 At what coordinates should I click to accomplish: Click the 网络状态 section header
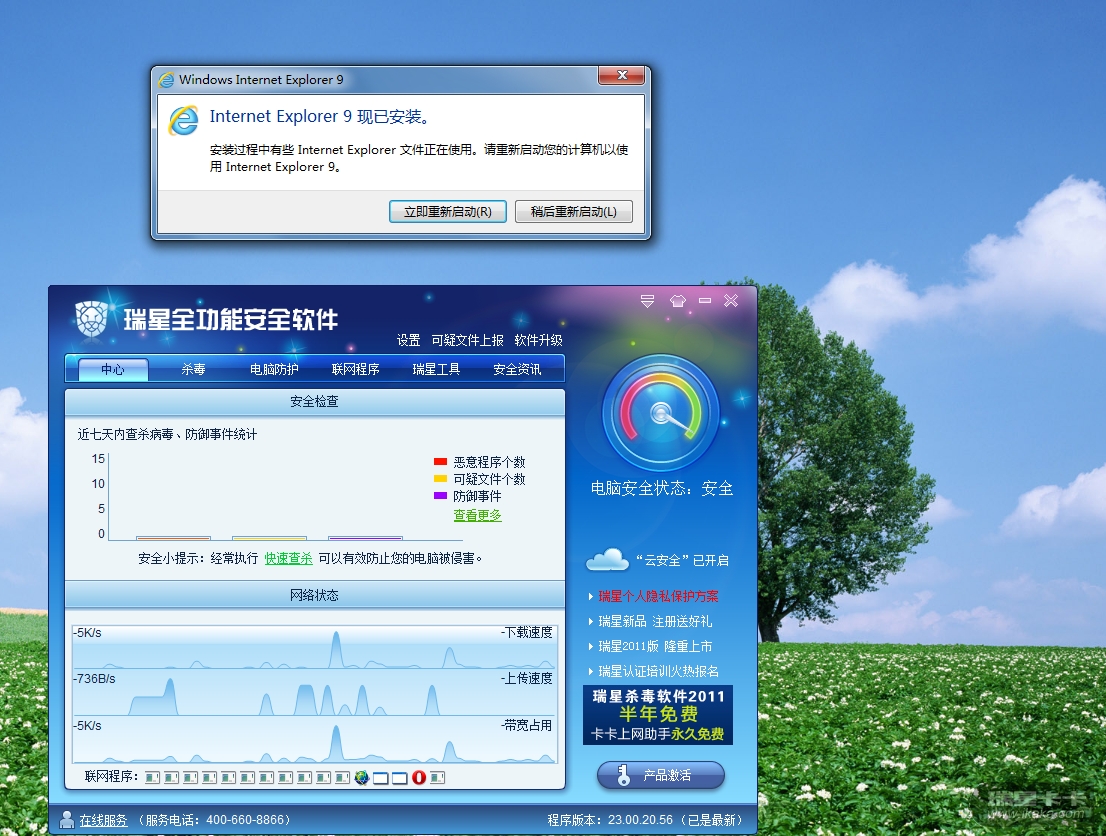point(315,595)
